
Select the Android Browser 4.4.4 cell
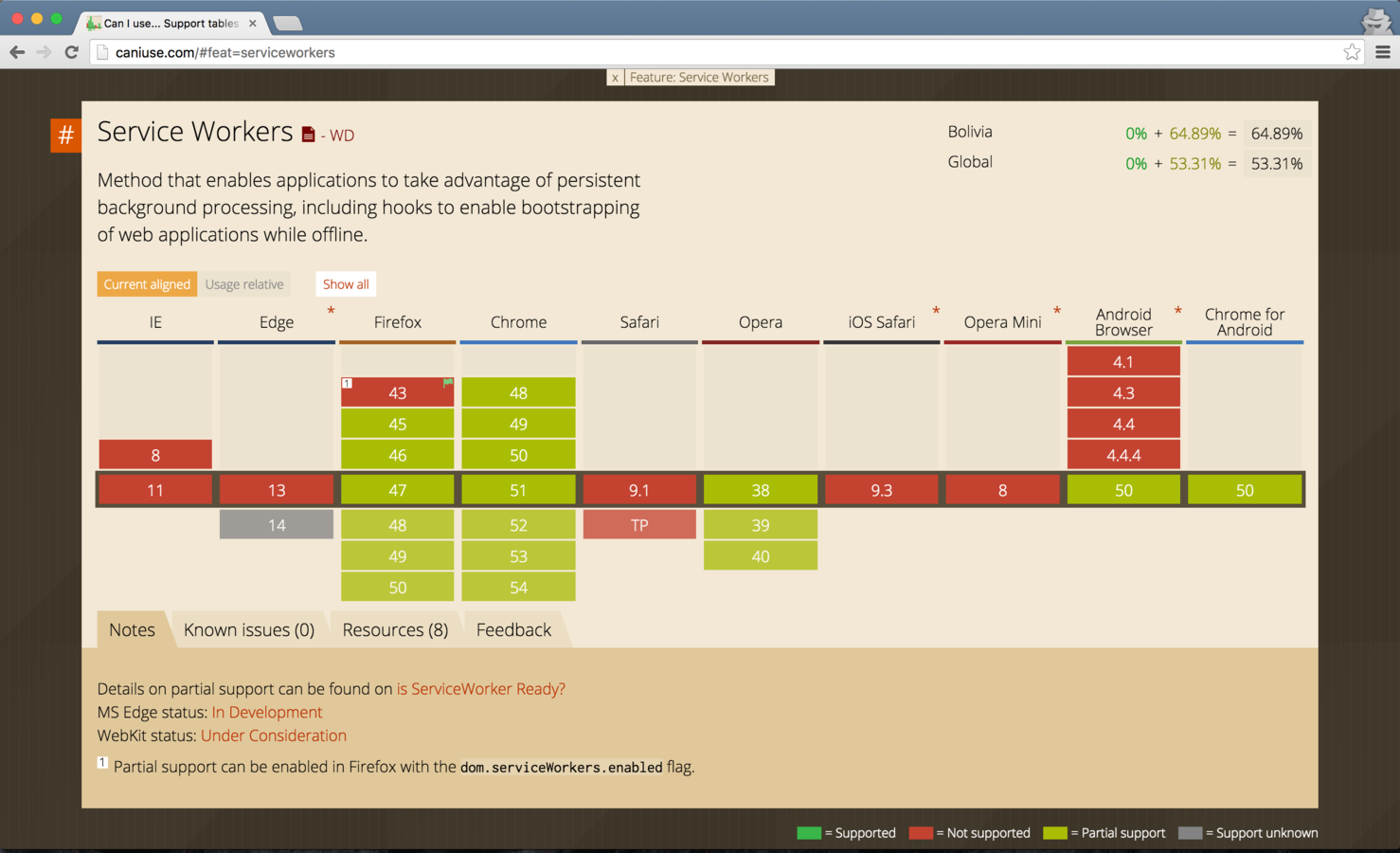click(1123, 455)
